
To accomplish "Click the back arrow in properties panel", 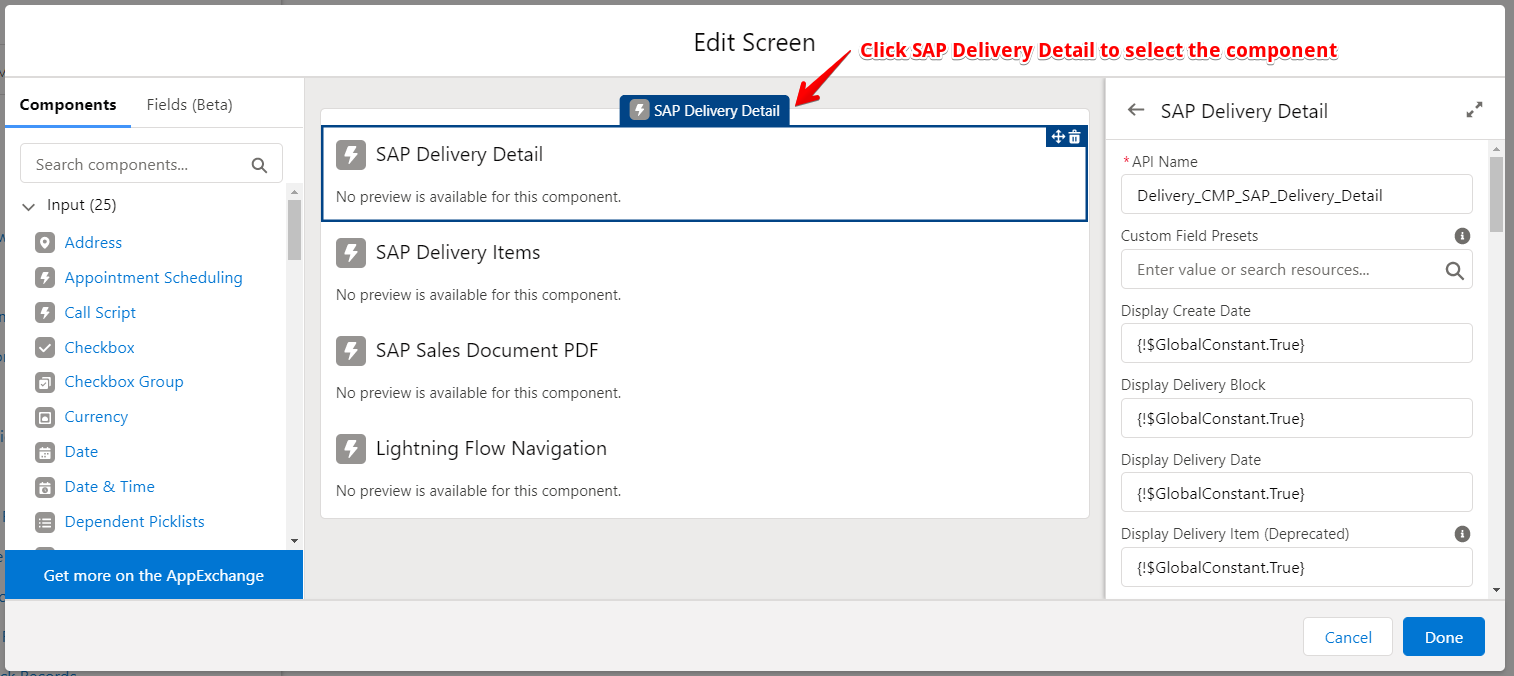I will (1135, 111).
